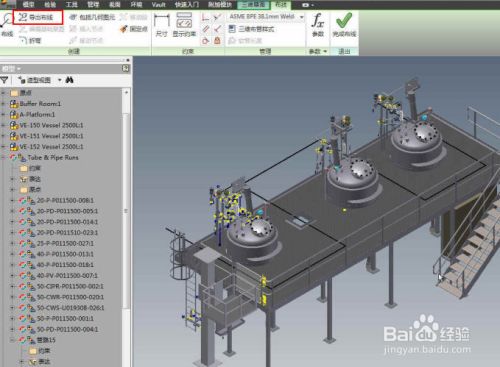Switch to the 布线 ribbon tab

[281, 5]
